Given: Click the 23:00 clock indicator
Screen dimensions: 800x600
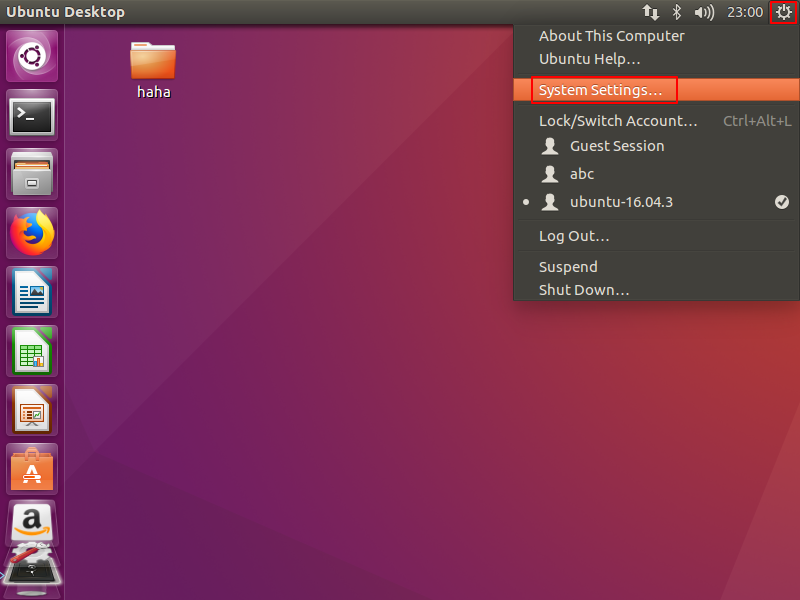Looking at the screenshot, I should (x=745, y=12).
